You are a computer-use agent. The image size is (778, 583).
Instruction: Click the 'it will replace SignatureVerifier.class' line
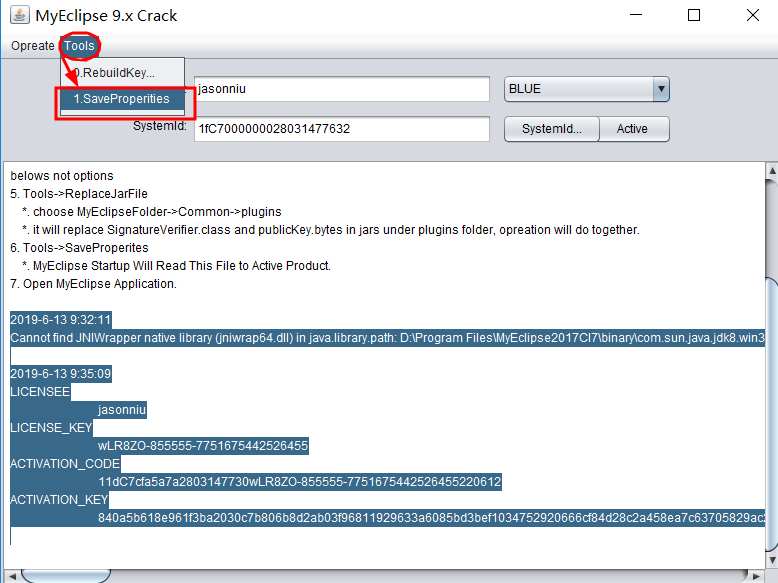point(331,230)
